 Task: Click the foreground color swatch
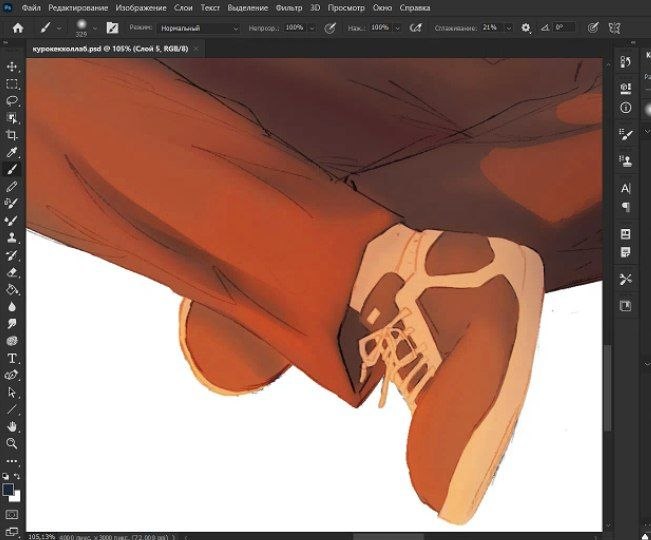coord(8,489)
